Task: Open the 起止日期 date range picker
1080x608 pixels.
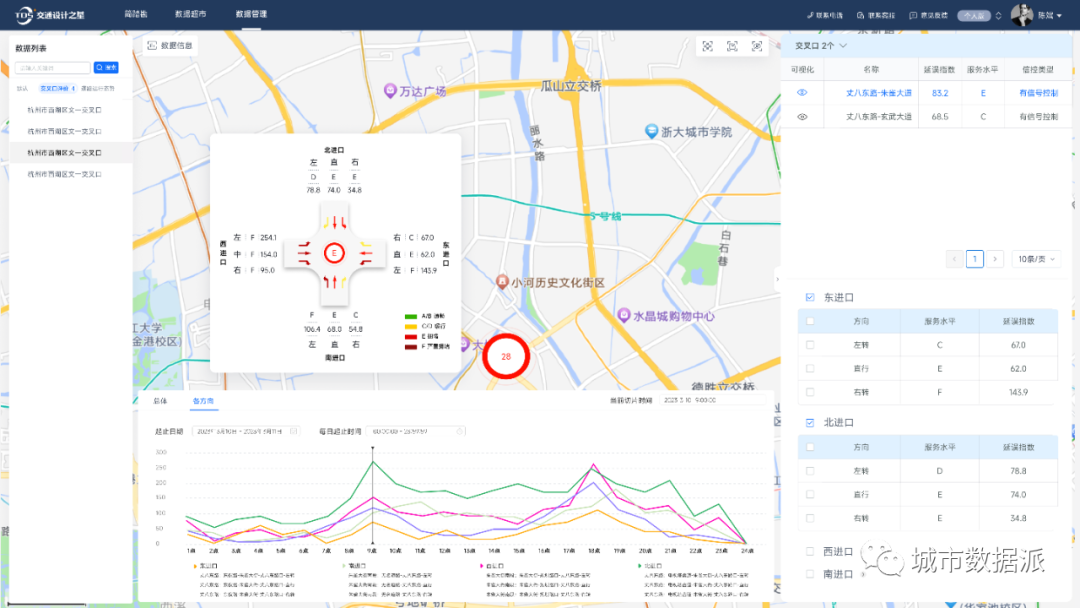Action: (x=246, y=431)
